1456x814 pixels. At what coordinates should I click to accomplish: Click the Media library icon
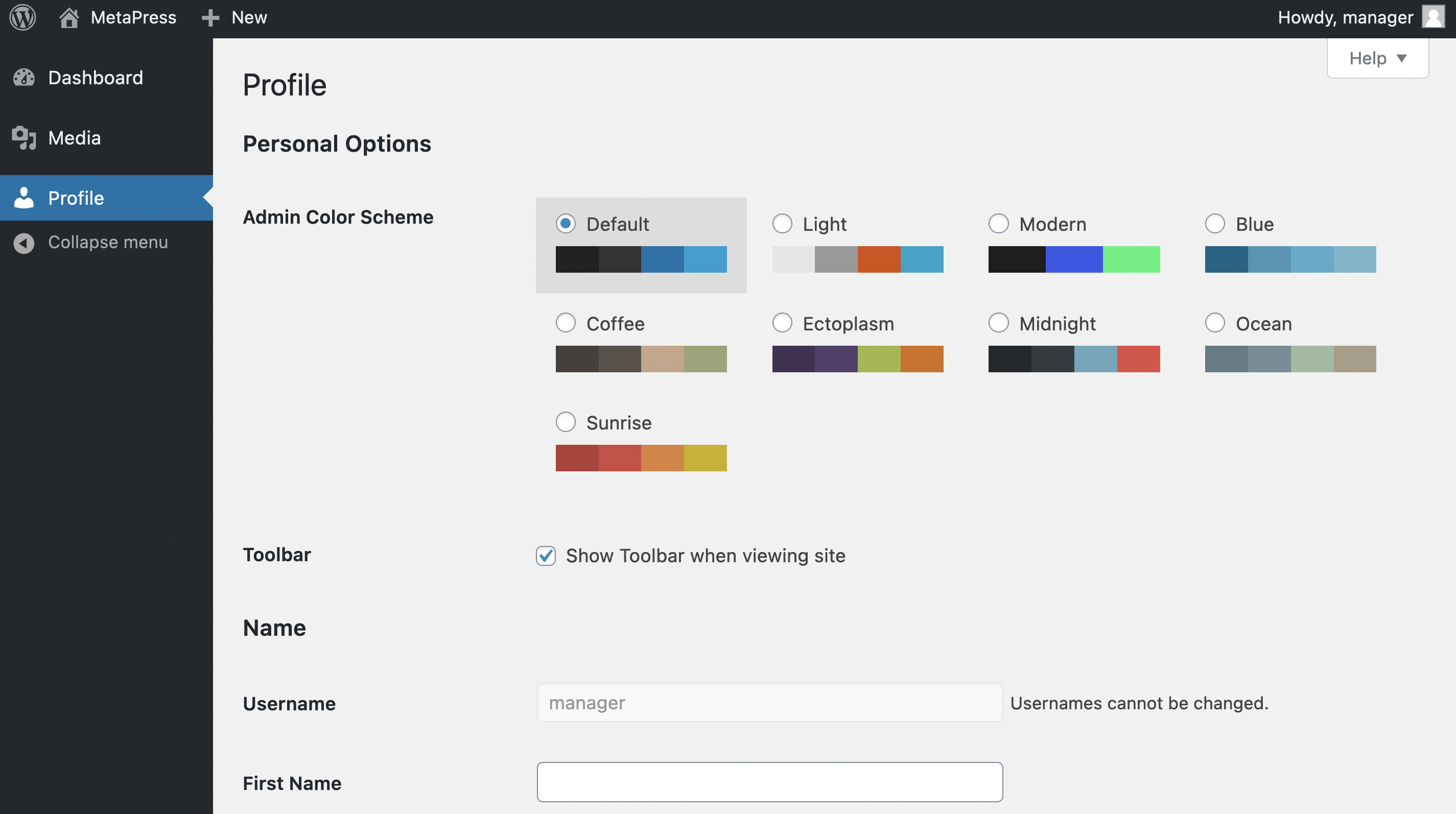point(24,138)
